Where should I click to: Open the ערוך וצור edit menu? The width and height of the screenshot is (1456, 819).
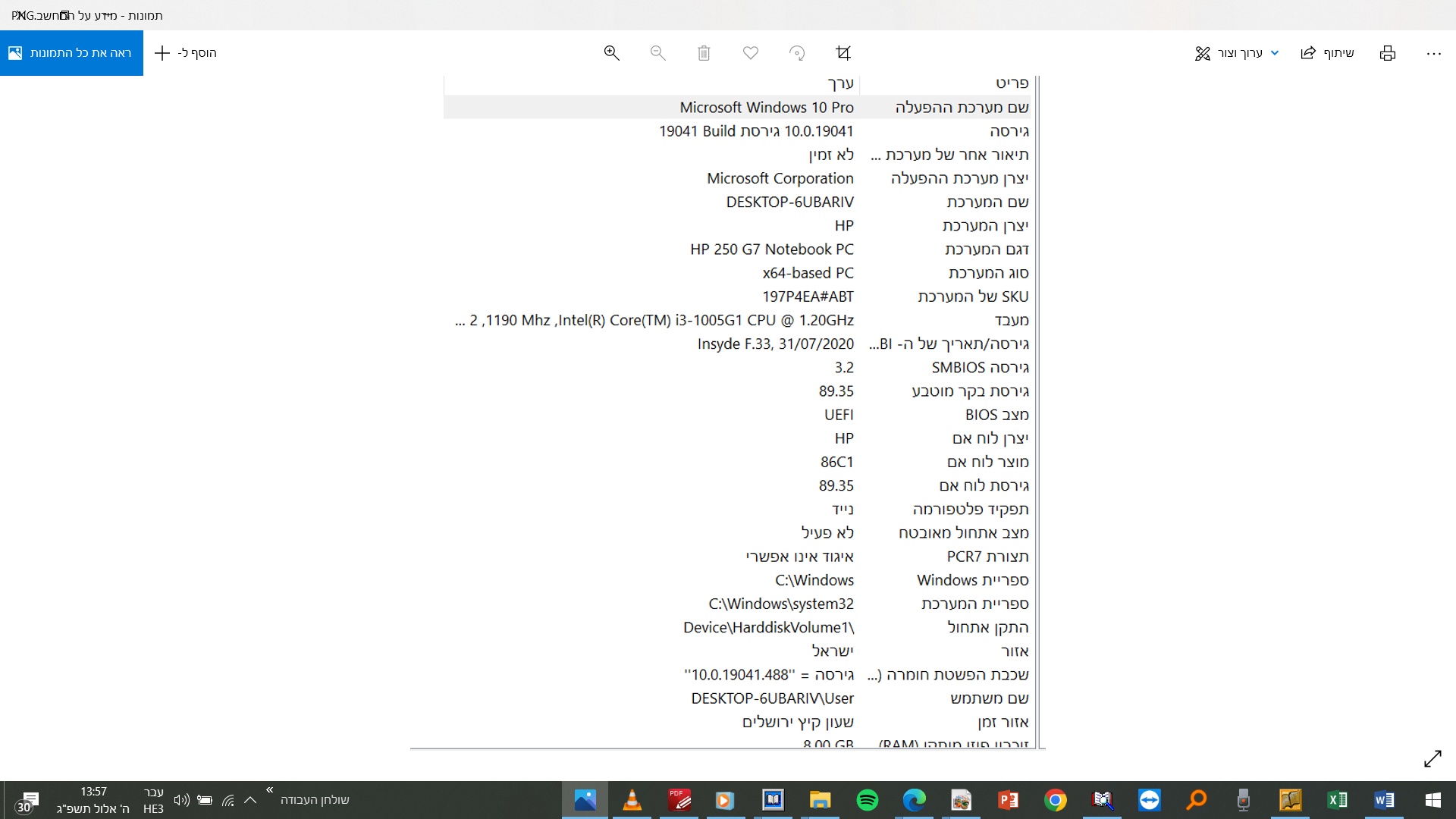point(1237,53)
